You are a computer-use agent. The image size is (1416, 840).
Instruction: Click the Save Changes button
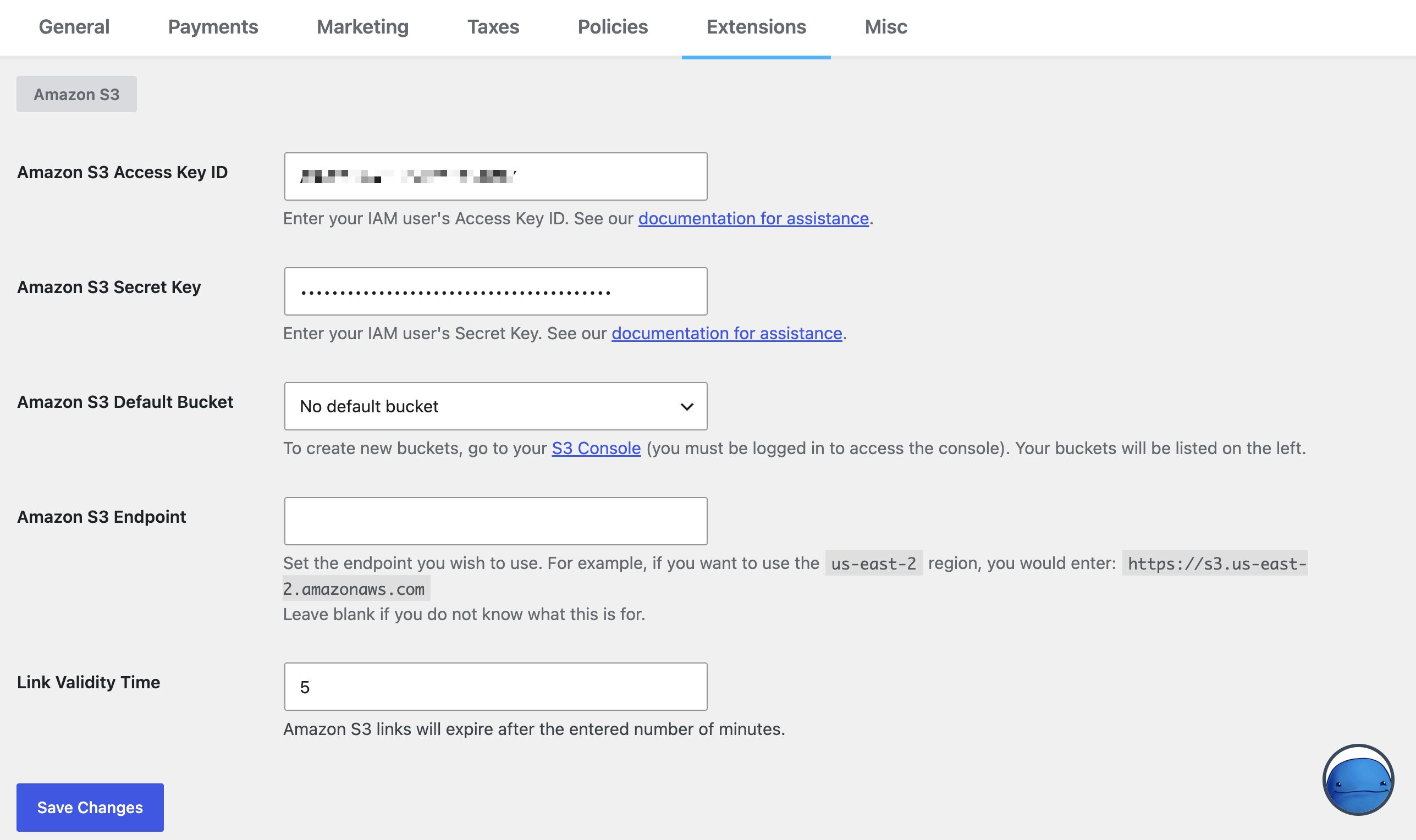click(x=90, y=807)
